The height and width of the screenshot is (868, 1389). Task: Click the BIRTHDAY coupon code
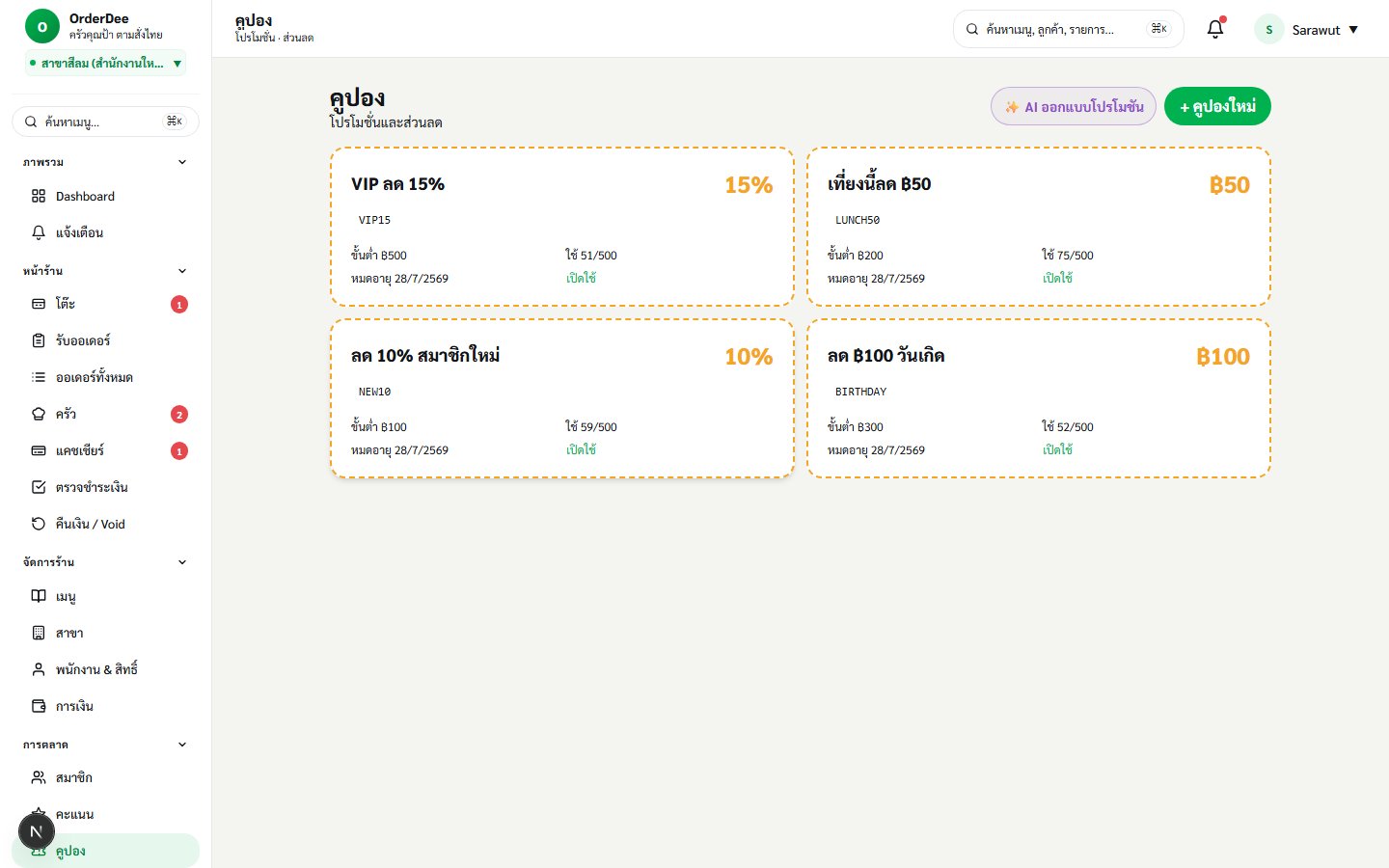(x=860, y=392)
